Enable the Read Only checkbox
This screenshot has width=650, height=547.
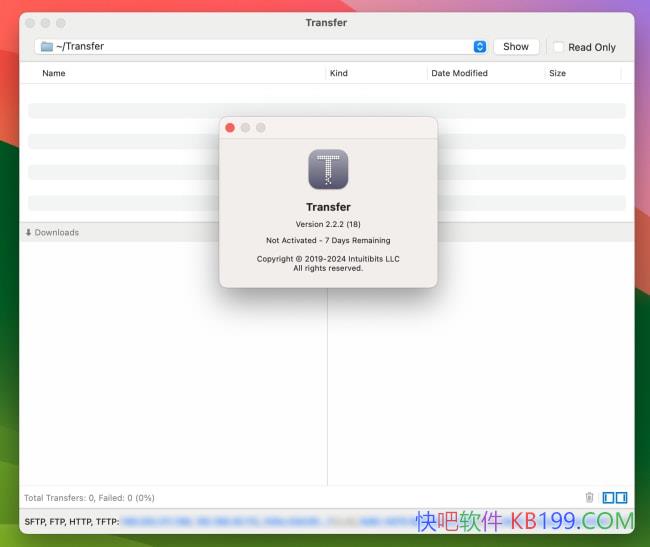tap(558, 47)
